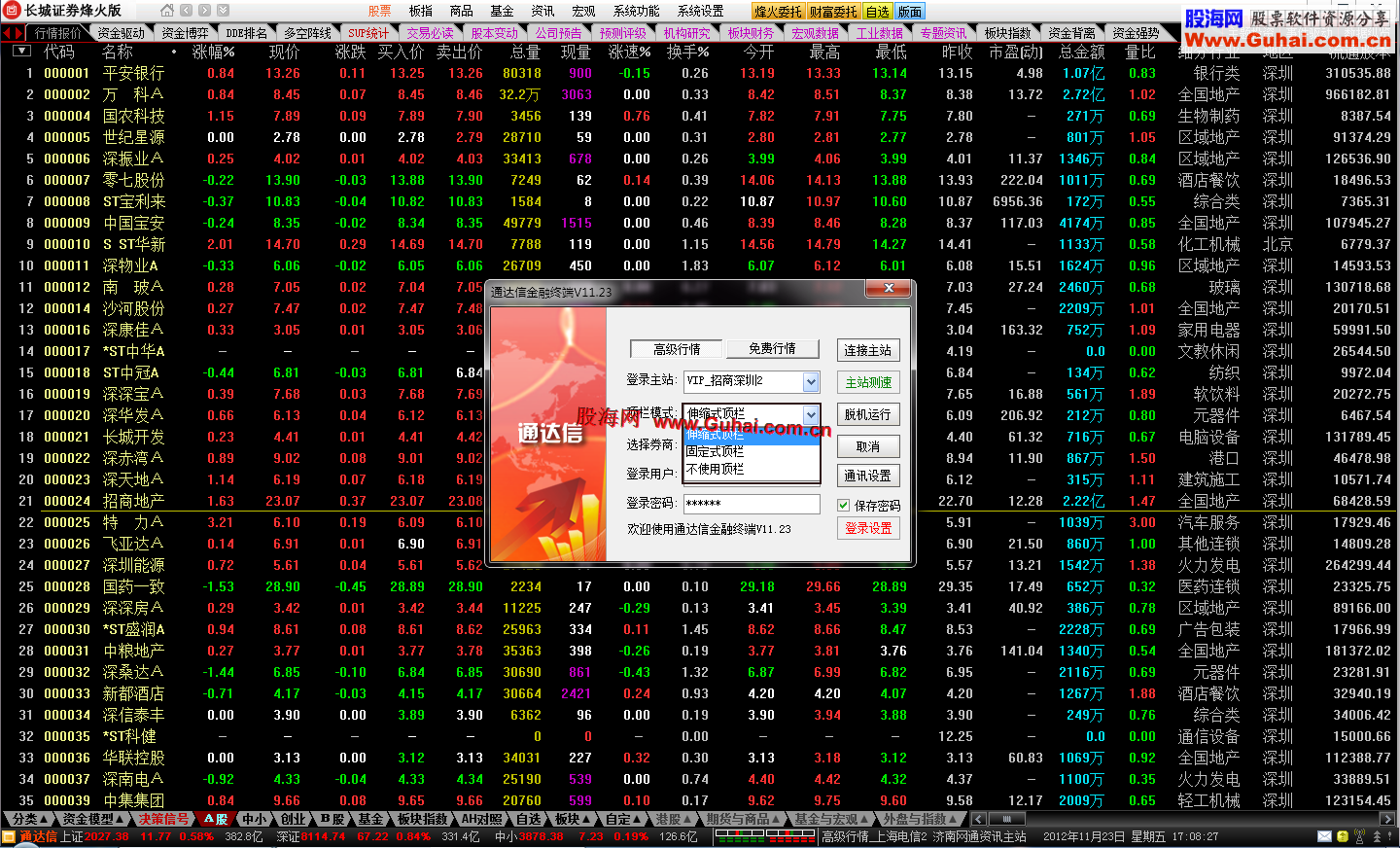This screenshot has height=848, width=1400.
Task: Click the 长城证券 app logo icon
Action: tap(12, 11)
